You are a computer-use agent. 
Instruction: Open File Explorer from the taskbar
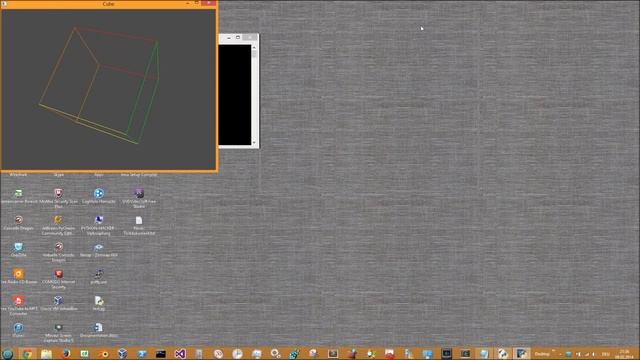(x=46, y=354)
